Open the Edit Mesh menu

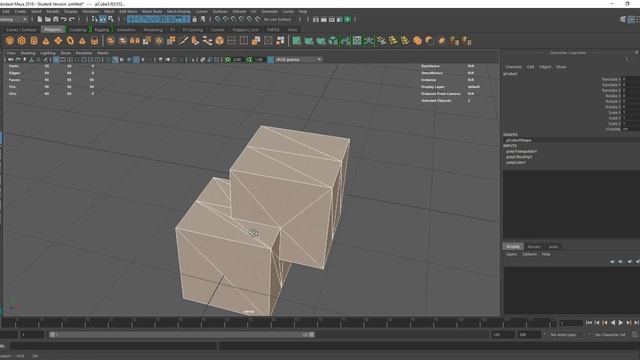click(128, 11)
